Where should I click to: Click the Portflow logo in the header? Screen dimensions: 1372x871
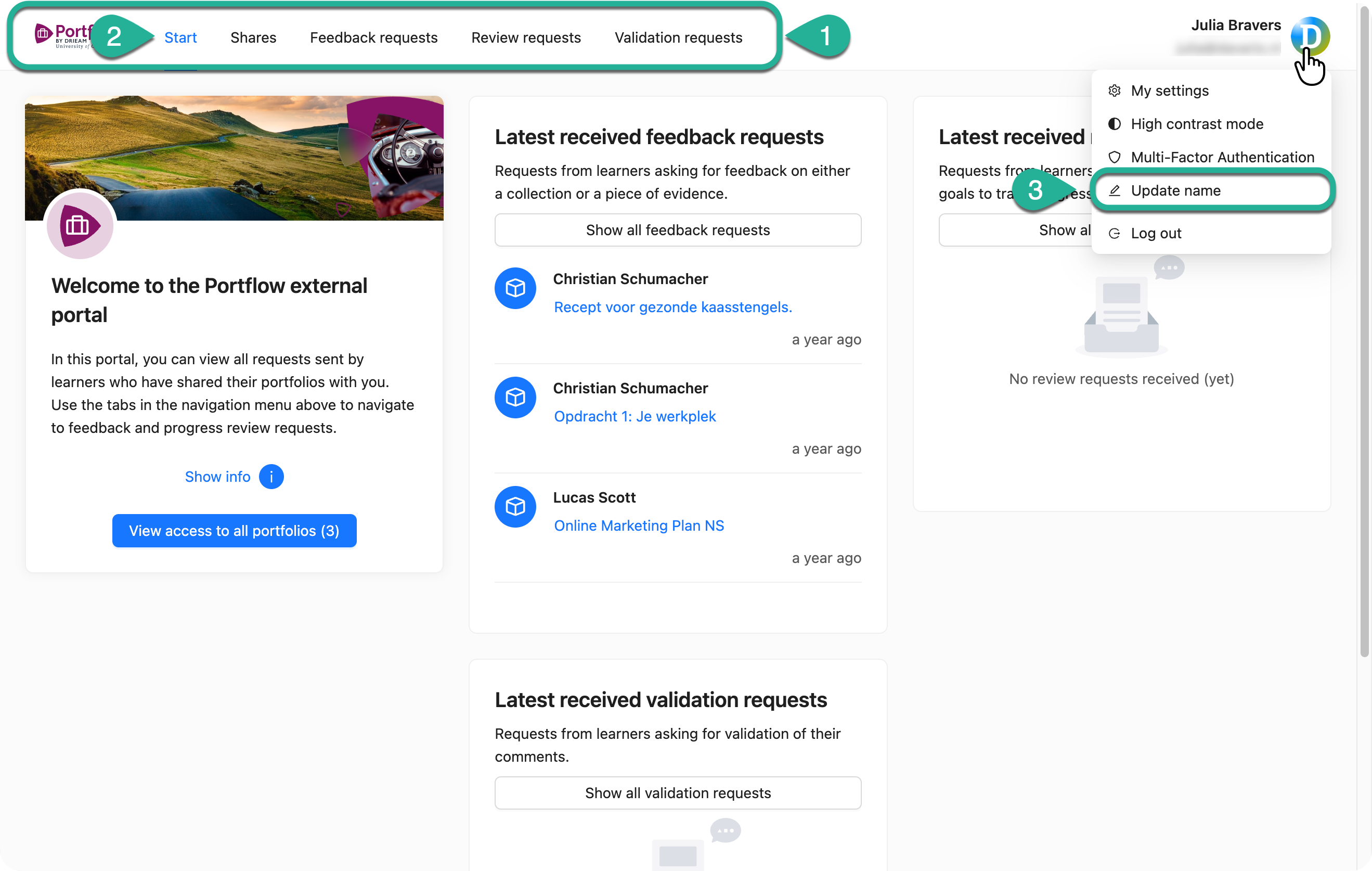click(63, 35)
